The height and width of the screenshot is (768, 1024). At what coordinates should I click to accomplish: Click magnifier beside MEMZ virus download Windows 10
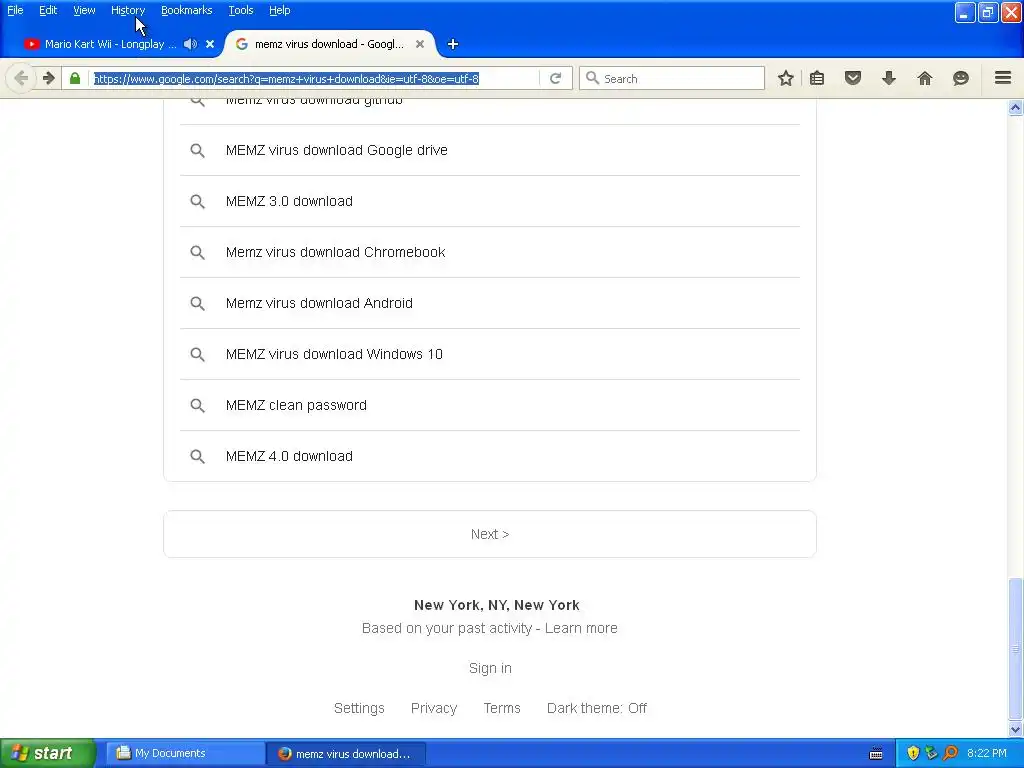[197, 354]
